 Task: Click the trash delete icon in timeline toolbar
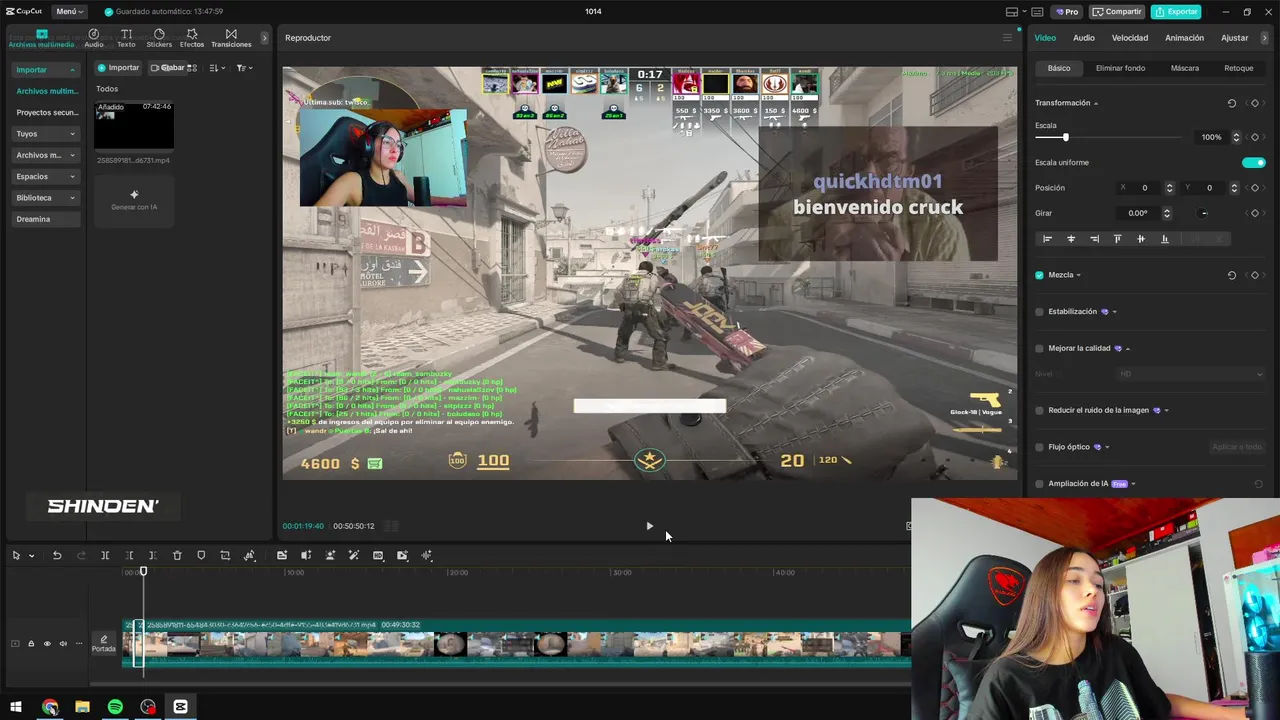click(177, 555)
